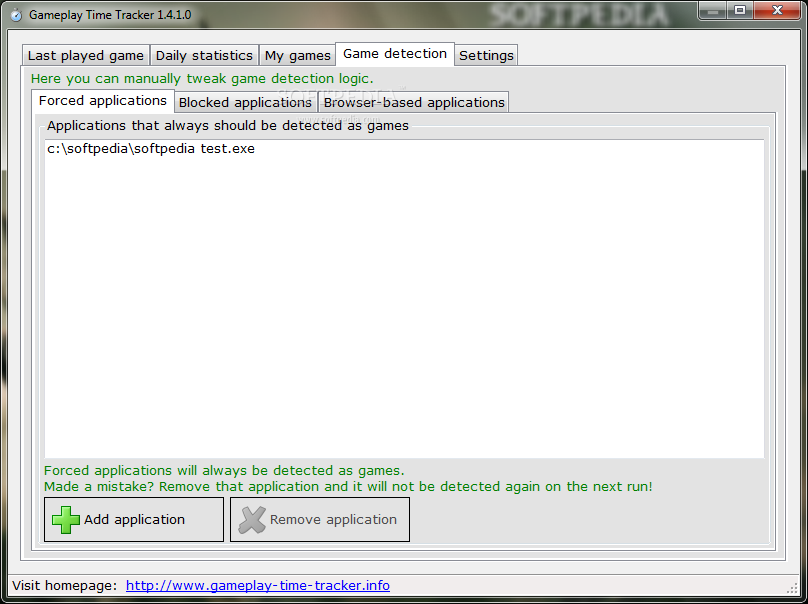The height and width of the screenshot is (604, 808).
Task: Go to the Settings tab
Action: pyautogui.click(x=486, y=55)
